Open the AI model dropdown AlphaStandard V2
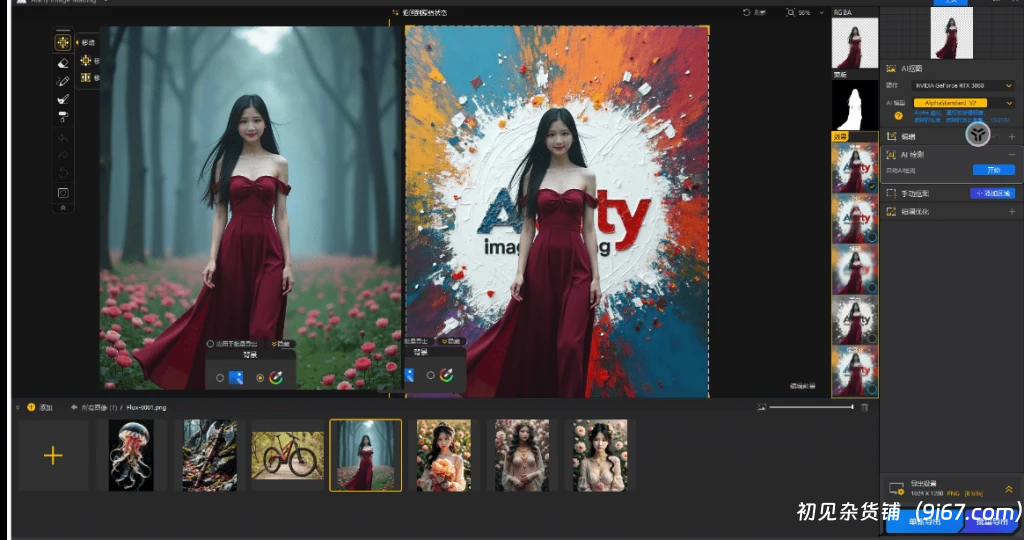1024x540 pixels. (963, 103)
